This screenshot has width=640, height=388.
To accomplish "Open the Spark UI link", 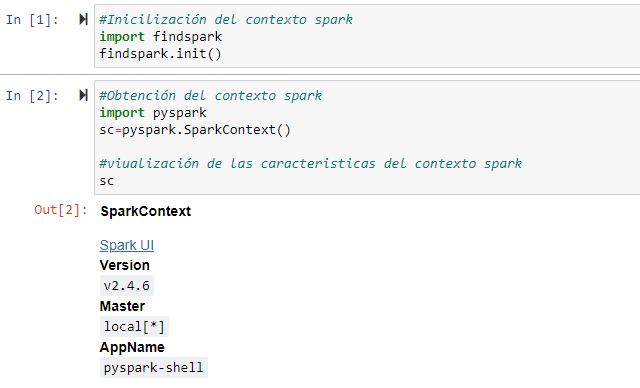I will tap(127, 245).
